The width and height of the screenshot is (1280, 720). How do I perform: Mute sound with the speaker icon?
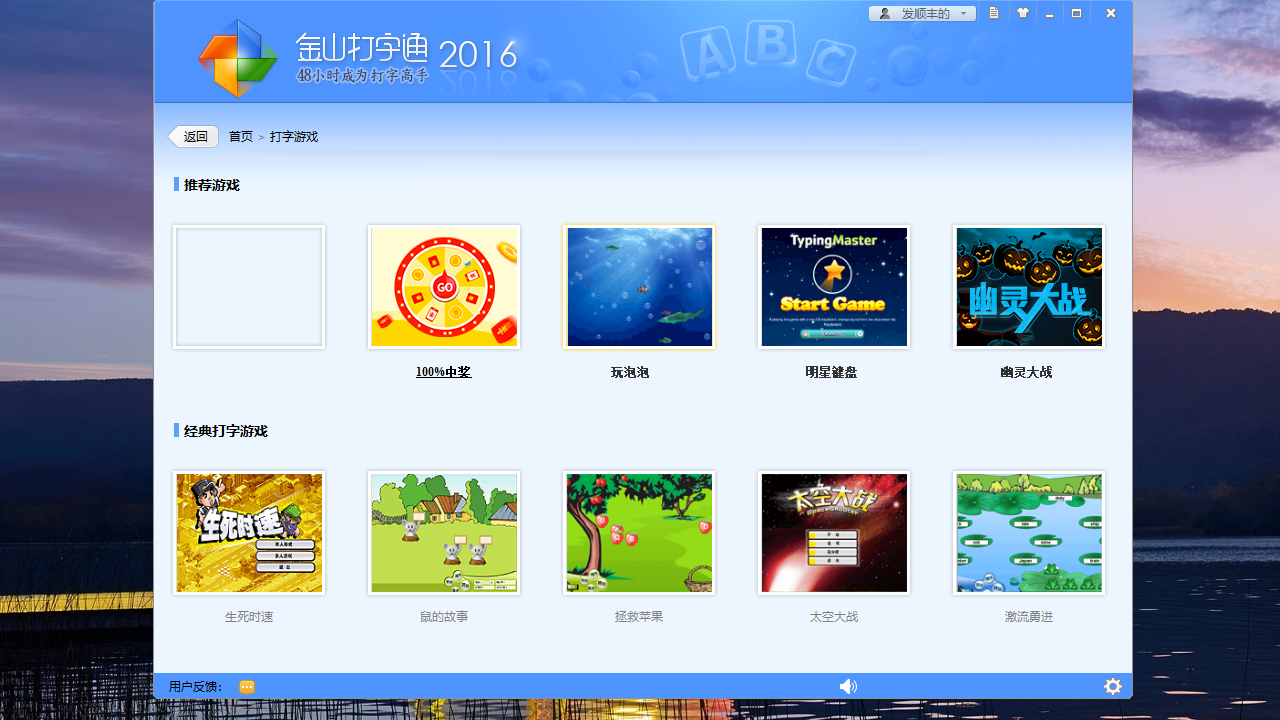click(849, 686)
